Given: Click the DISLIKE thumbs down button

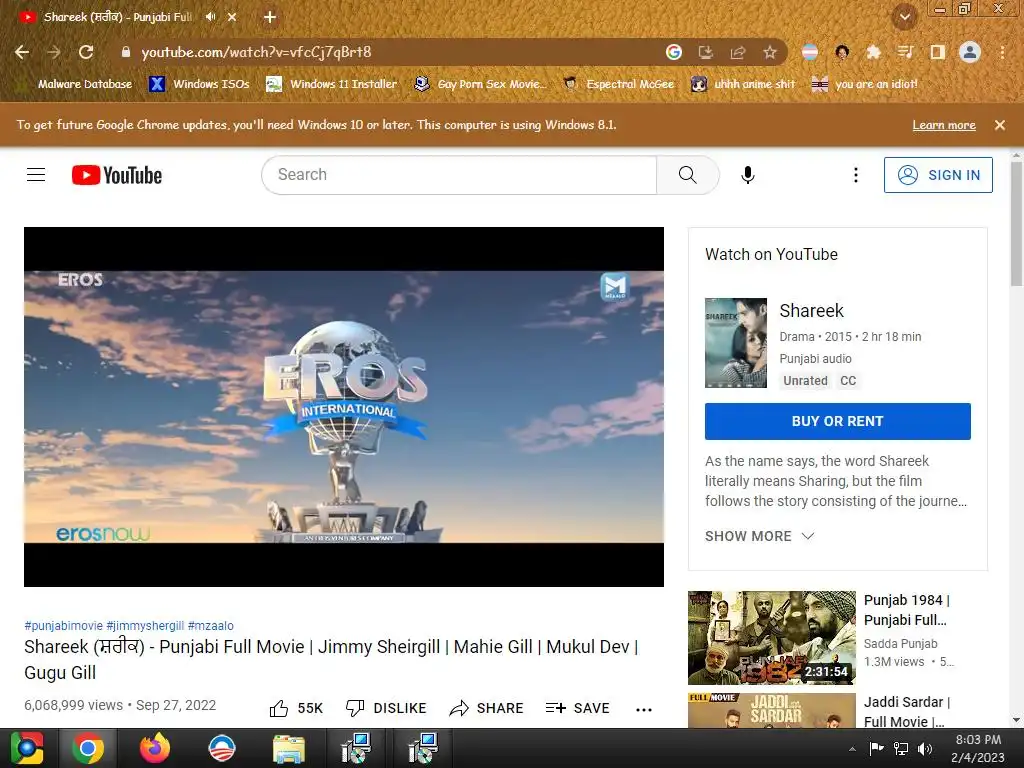Looking at the screenshot, I should pos(386,709).
